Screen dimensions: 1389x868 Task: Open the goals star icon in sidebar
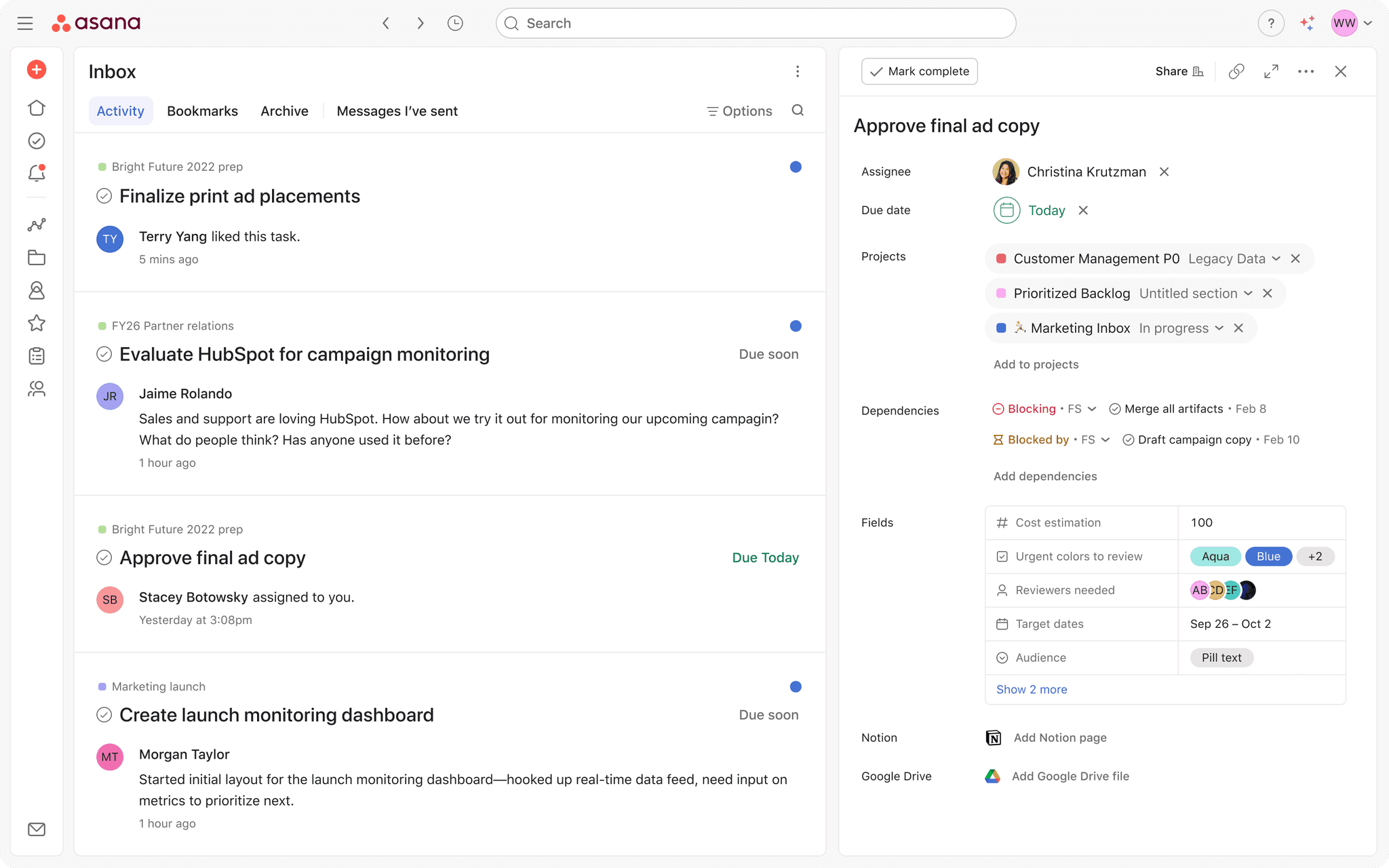click(x=37, y=323)
